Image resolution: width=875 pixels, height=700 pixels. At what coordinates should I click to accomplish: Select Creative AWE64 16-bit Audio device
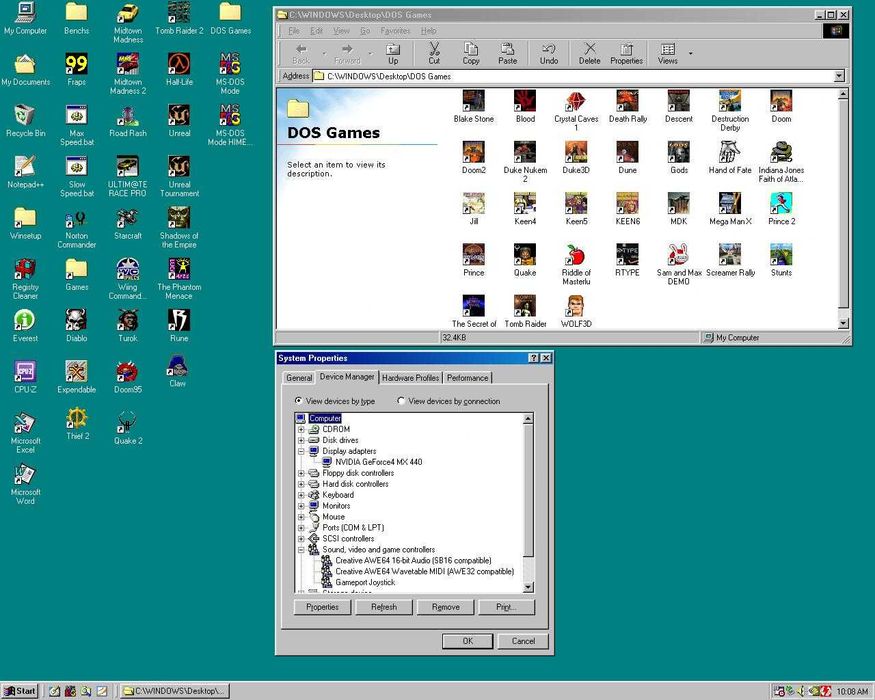(x=413, y=560)
